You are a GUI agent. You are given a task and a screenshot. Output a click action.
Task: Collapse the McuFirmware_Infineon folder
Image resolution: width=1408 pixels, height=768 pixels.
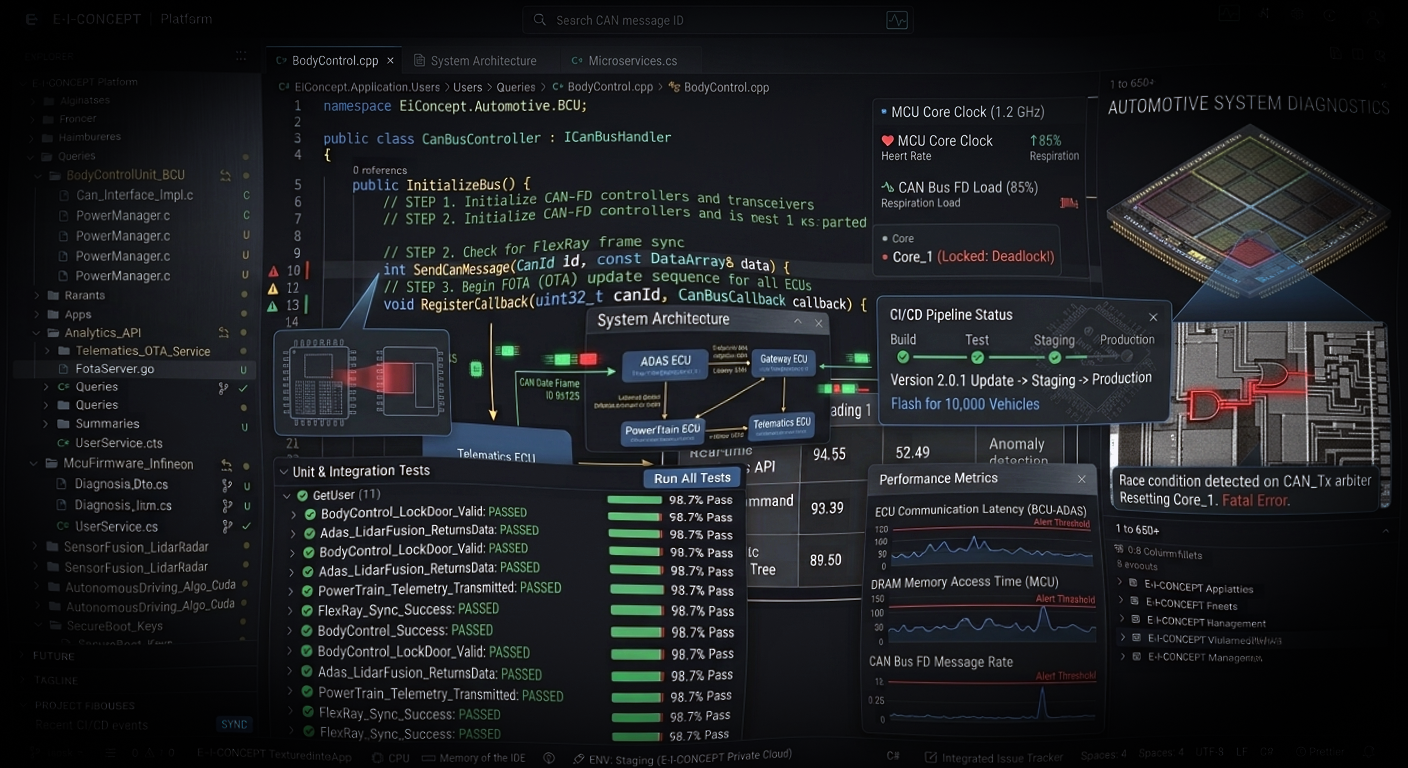point(36,464)
